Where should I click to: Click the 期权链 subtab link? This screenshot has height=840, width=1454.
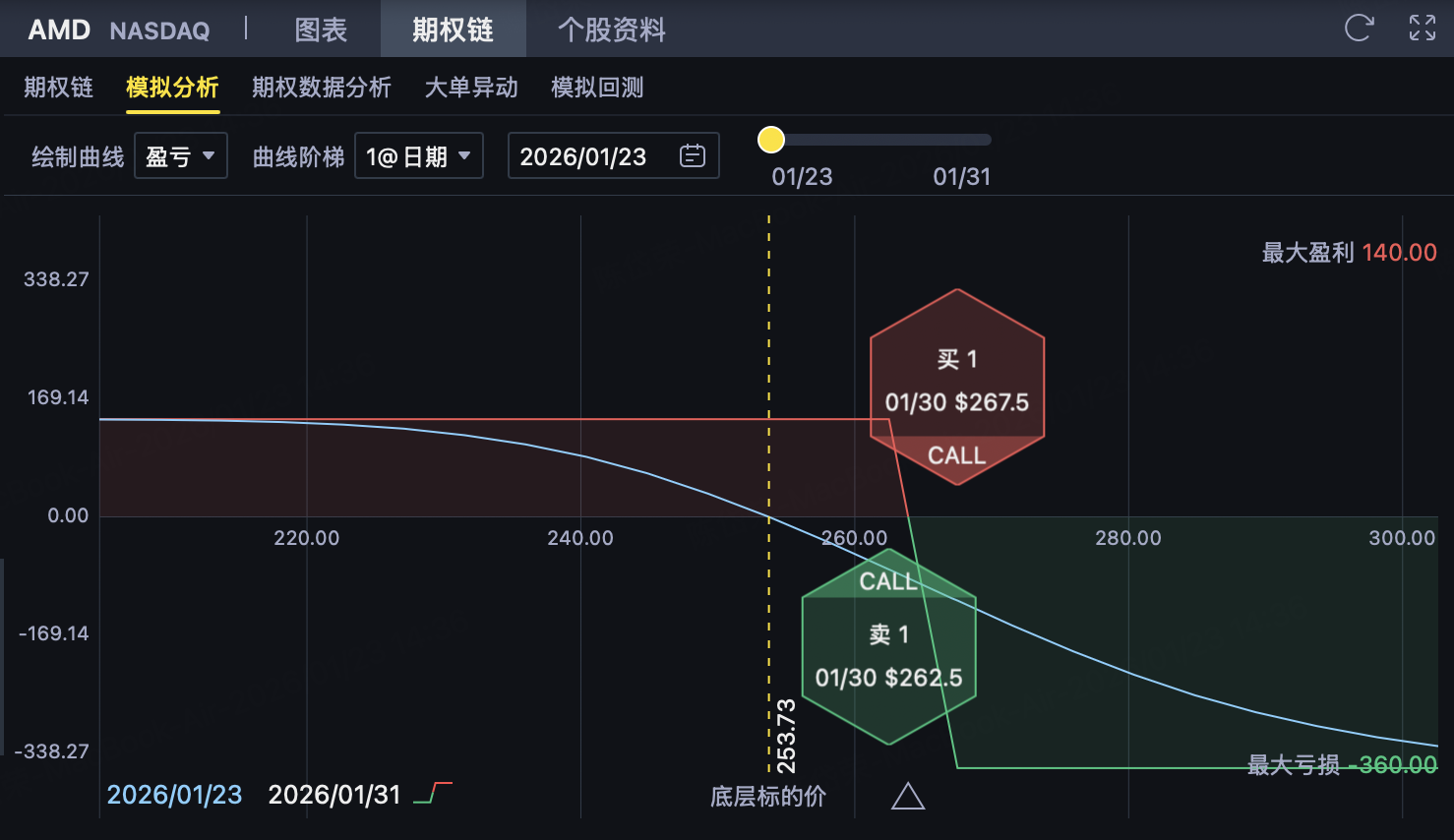58,88
